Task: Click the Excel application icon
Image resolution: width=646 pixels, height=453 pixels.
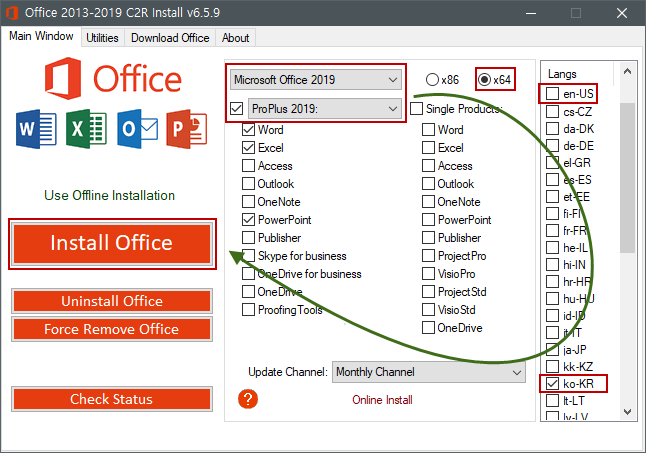Action: pyautogui.click(x=87, y=129)
